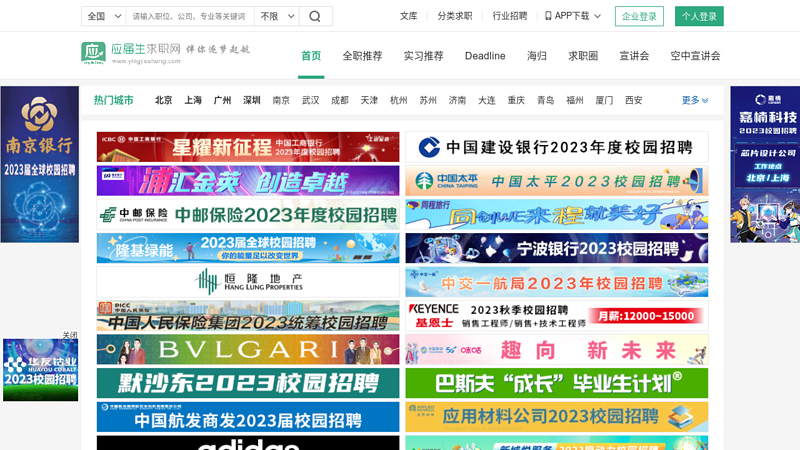Open the 嘉楠科技 right sidebar ad

coord(765,164)
